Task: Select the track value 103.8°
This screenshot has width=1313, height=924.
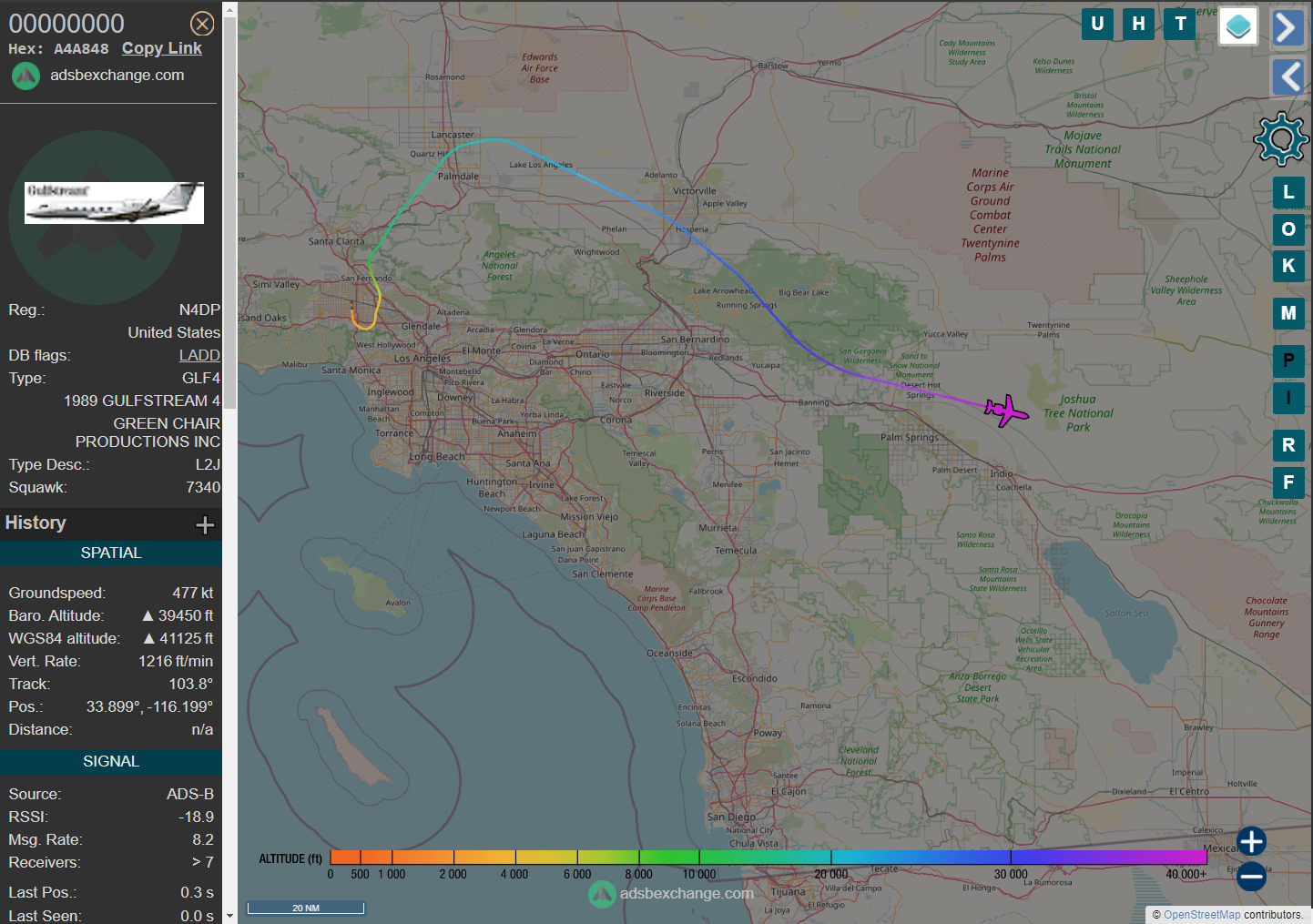Action: (x=191, y=684)
